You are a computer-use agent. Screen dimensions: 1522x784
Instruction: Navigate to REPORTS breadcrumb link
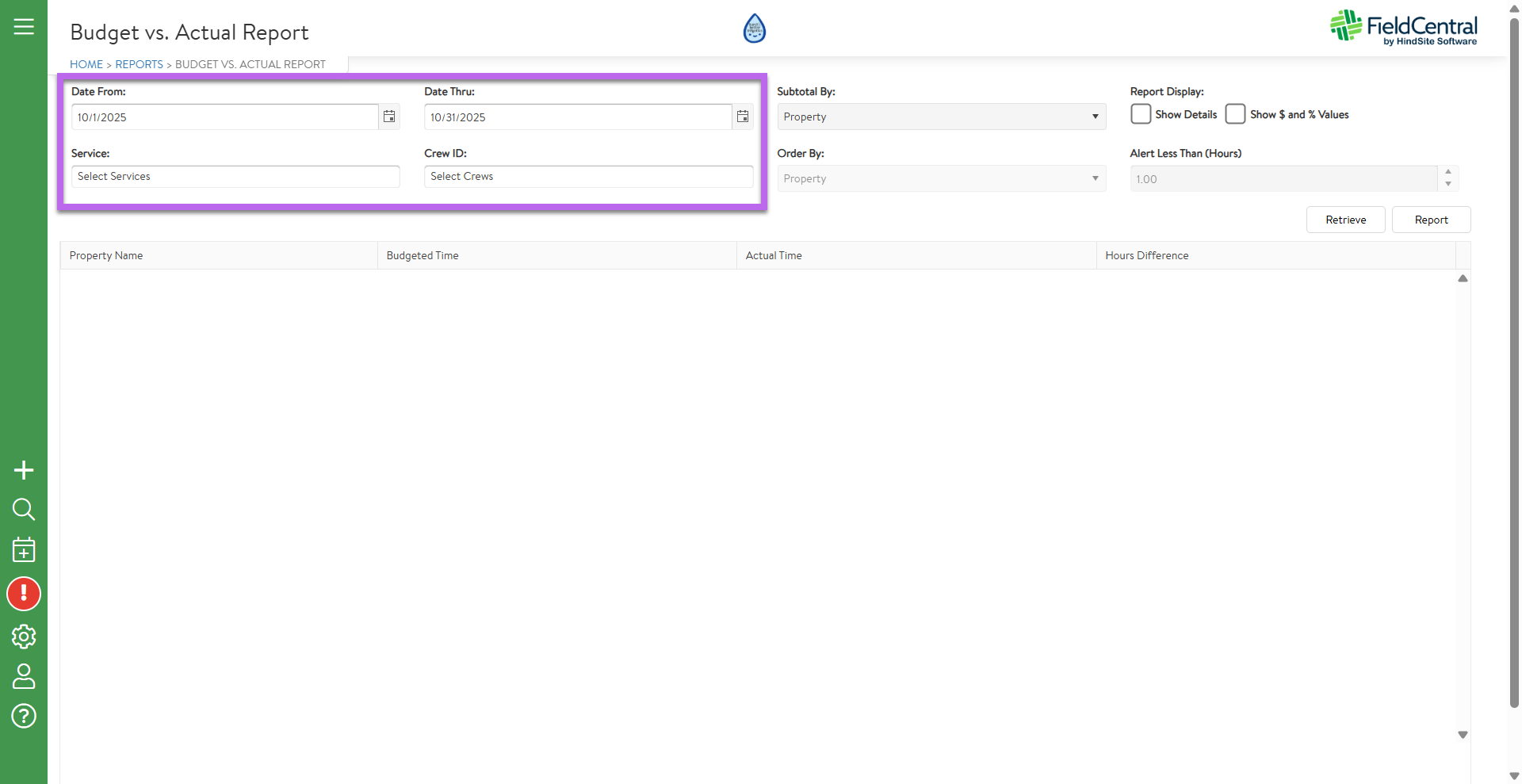(139, 64)
